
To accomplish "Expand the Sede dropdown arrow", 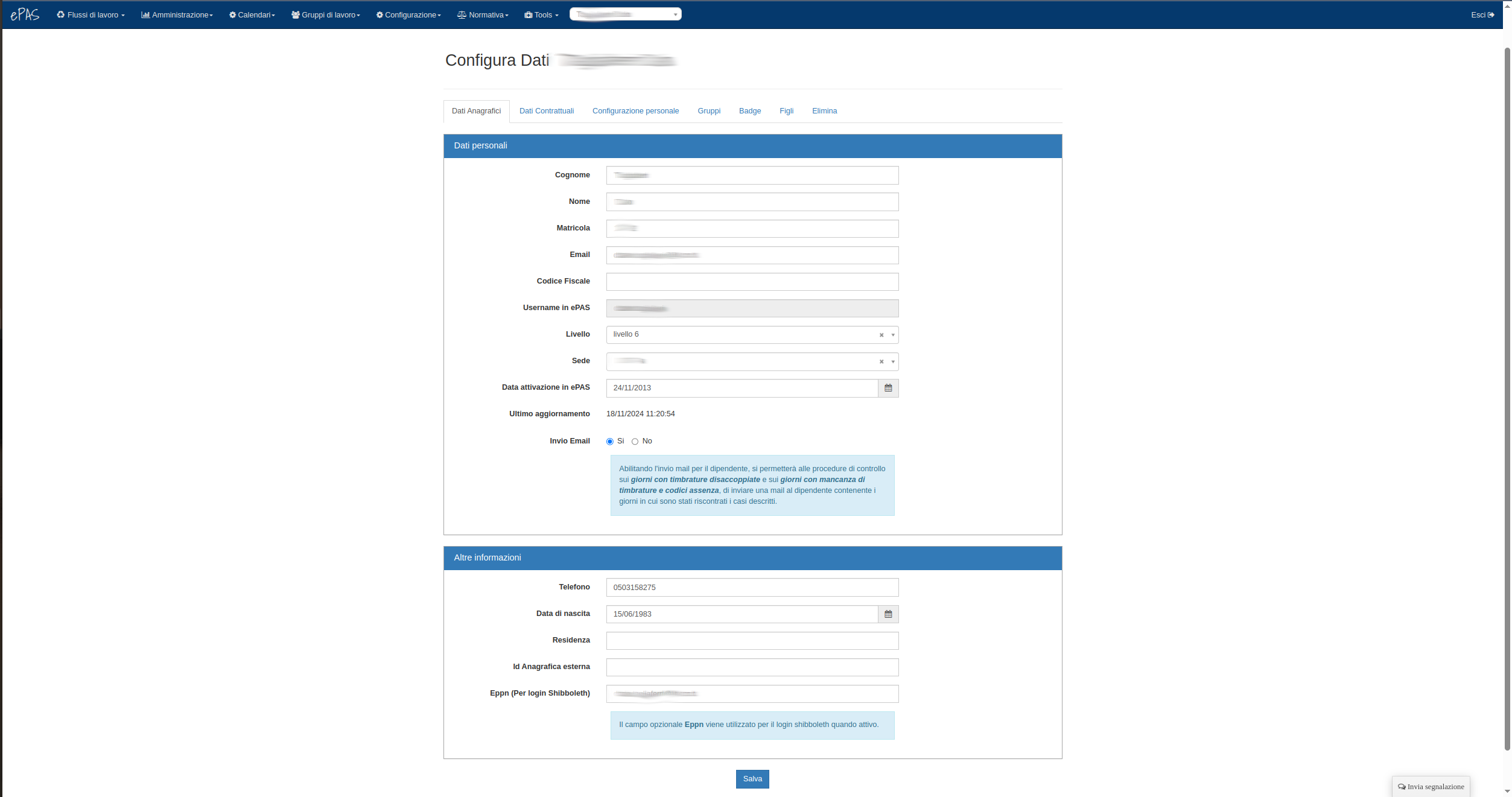I will coord(892,361).
